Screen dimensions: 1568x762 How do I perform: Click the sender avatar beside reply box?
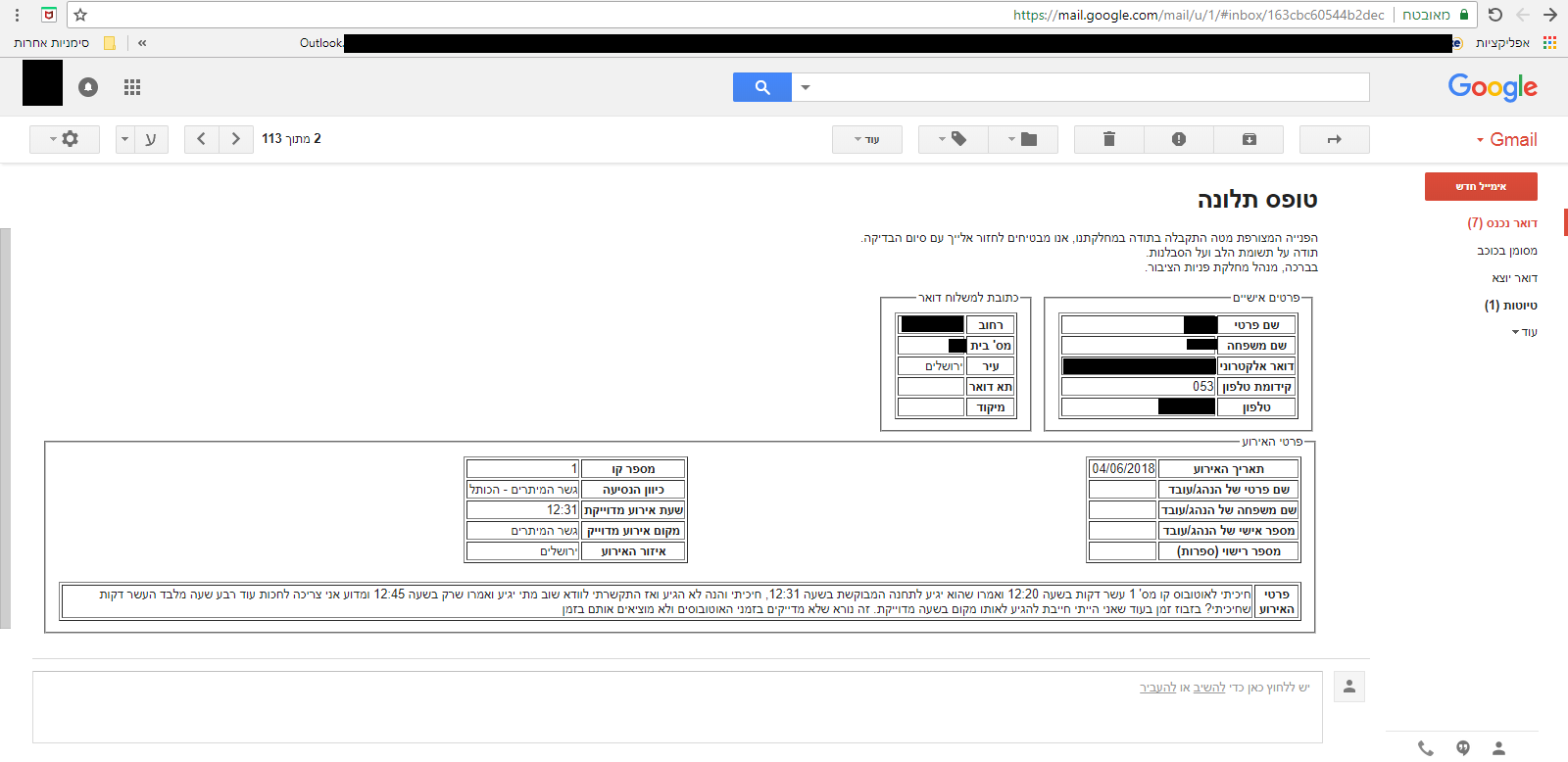point(1349,687)
